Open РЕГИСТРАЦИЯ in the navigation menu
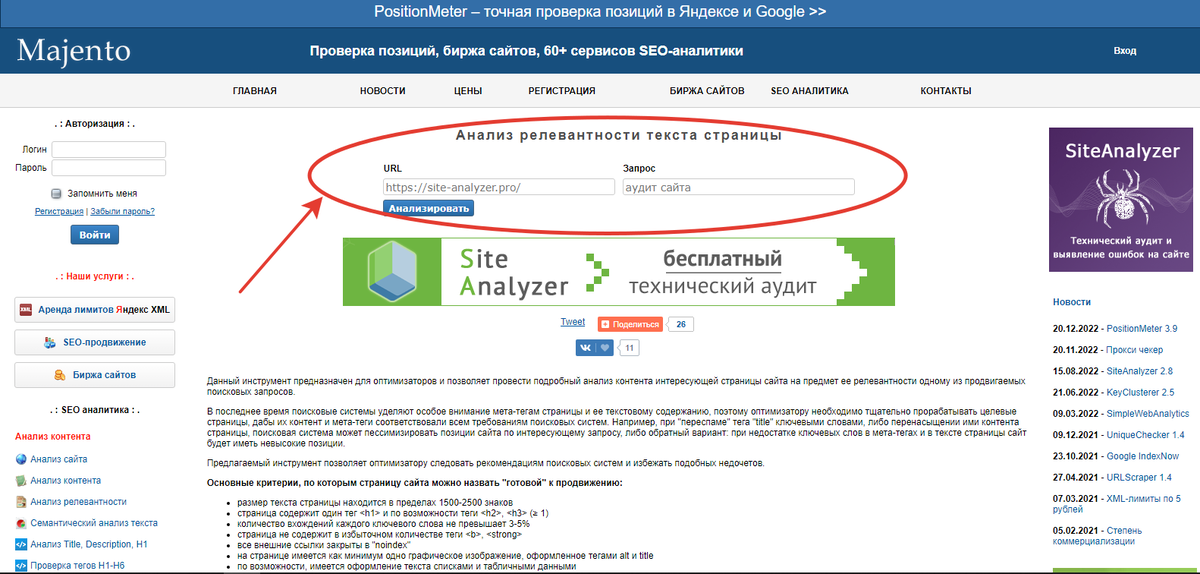 pos(562,91)
